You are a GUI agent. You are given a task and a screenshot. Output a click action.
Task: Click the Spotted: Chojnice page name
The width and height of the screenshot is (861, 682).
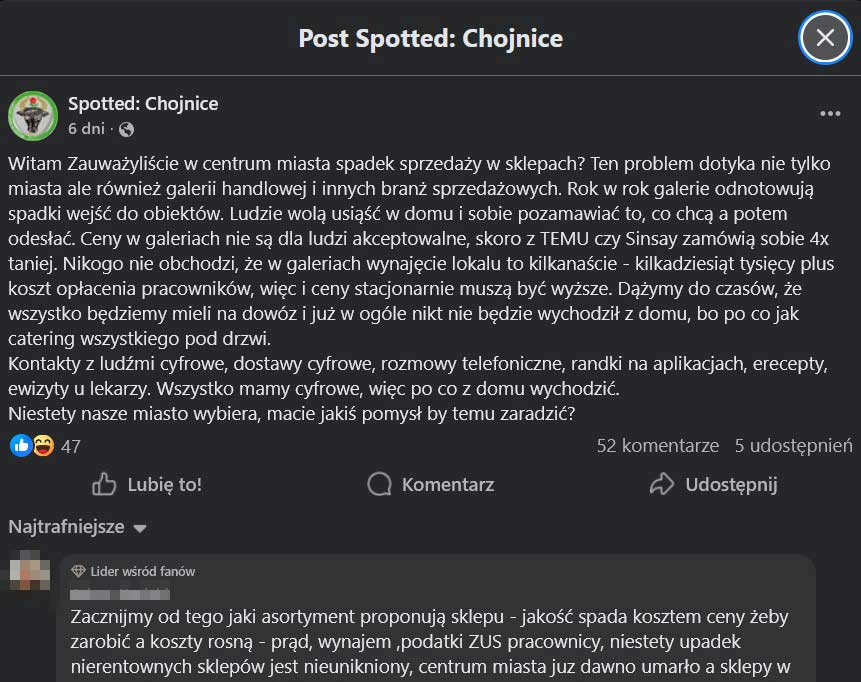[x=143, y=104]
